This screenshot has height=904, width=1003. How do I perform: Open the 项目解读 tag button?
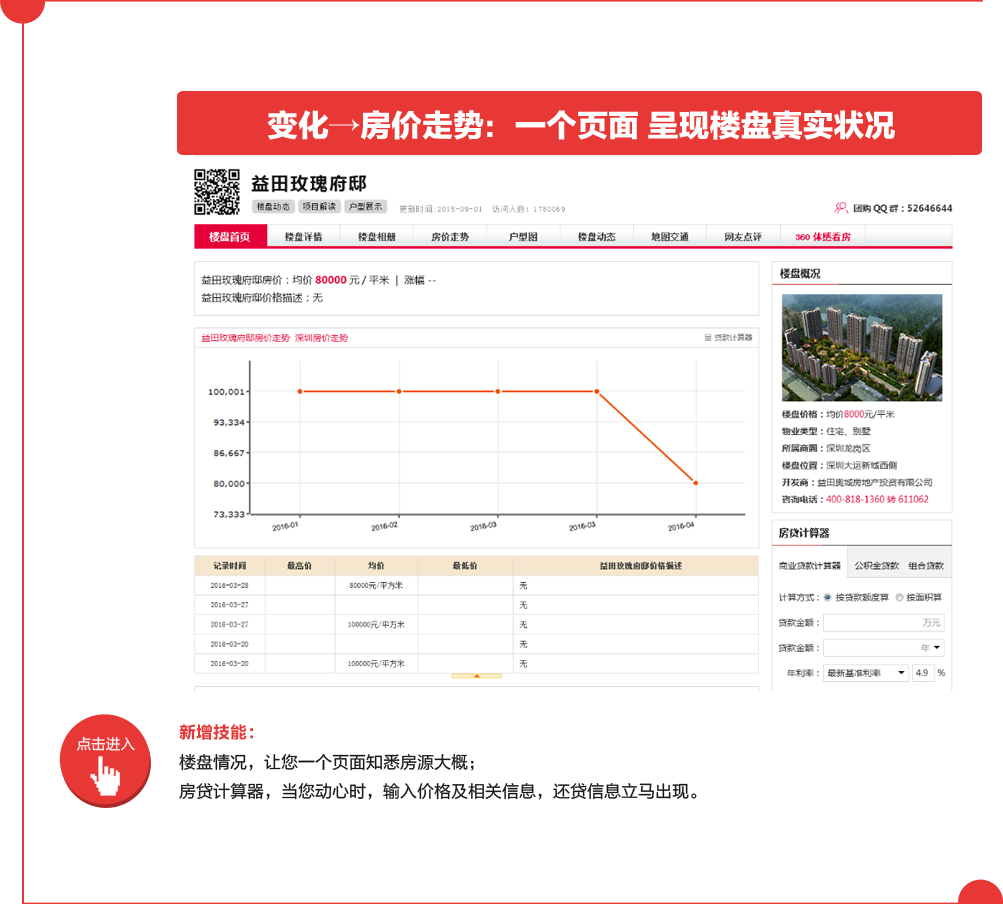(x=319, y=207)
